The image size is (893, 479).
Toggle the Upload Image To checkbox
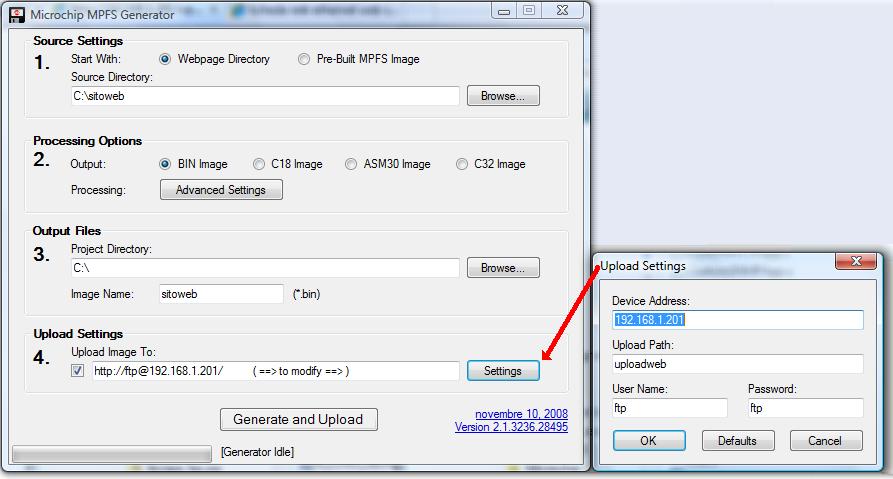[77, 371]
